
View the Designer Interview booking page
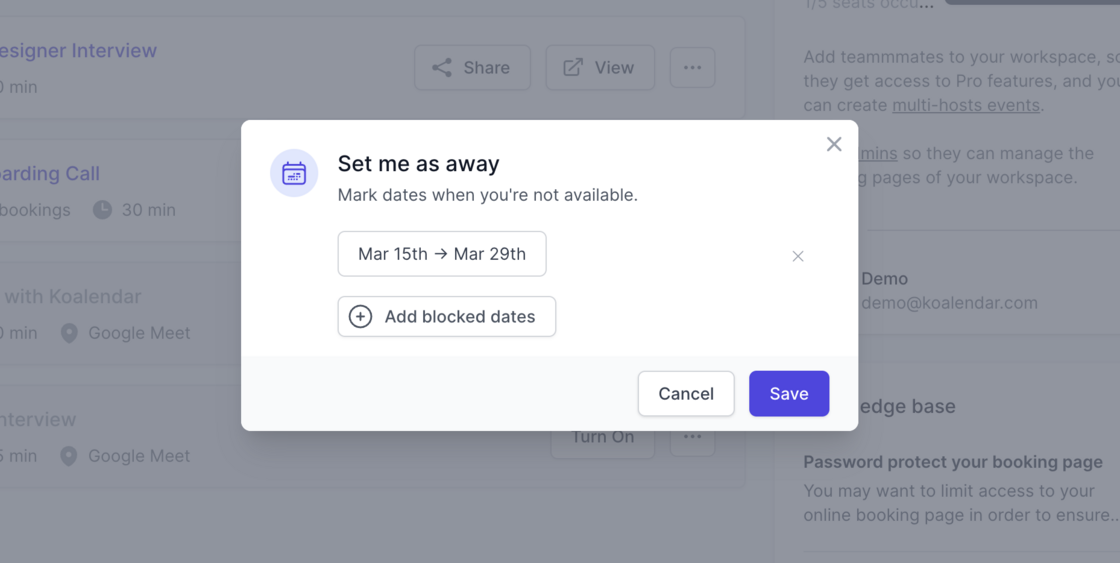pos(600,68)
